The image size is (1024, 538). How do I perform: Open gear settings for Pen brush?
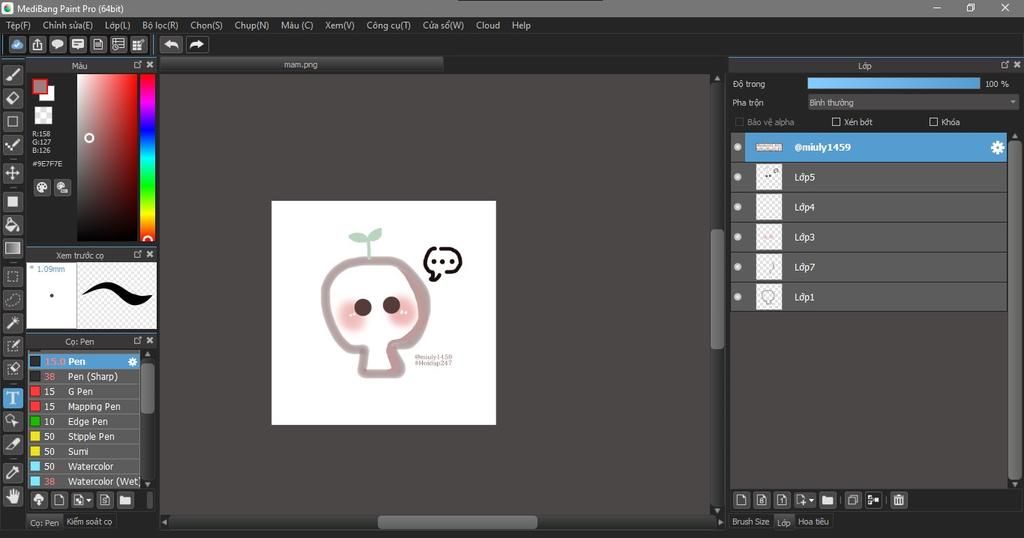coord(133,362)
